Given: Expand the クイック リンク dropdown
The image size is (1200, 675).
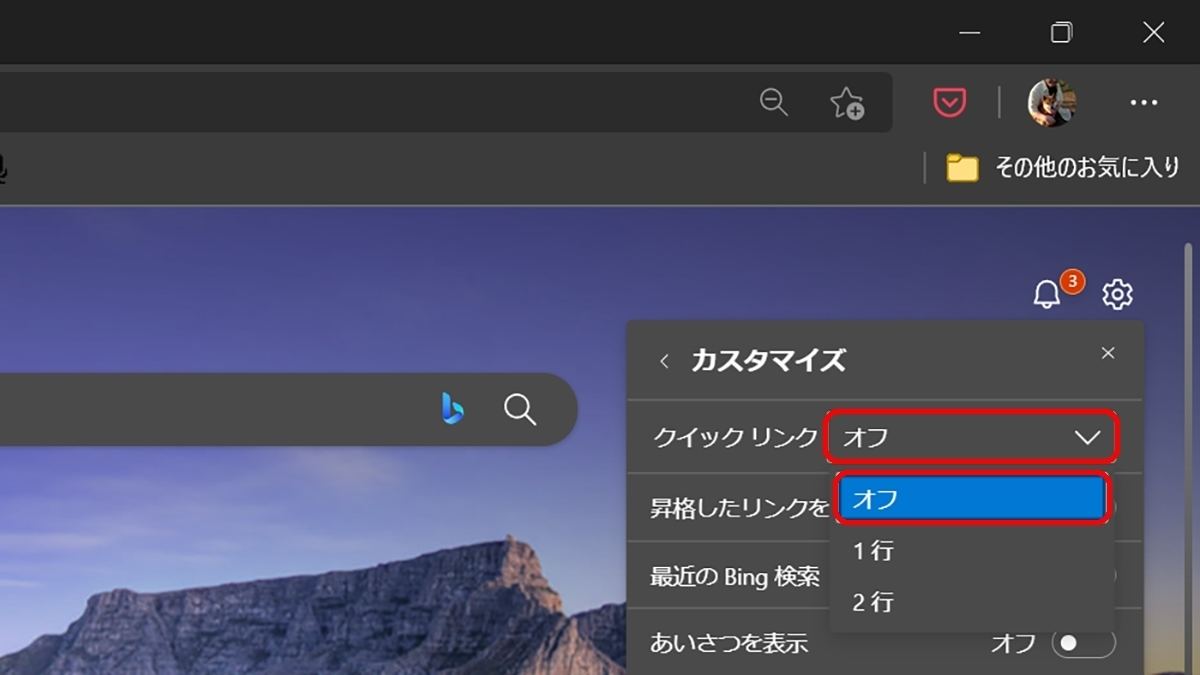Looking at the screenshot, I should click(971, 437).
